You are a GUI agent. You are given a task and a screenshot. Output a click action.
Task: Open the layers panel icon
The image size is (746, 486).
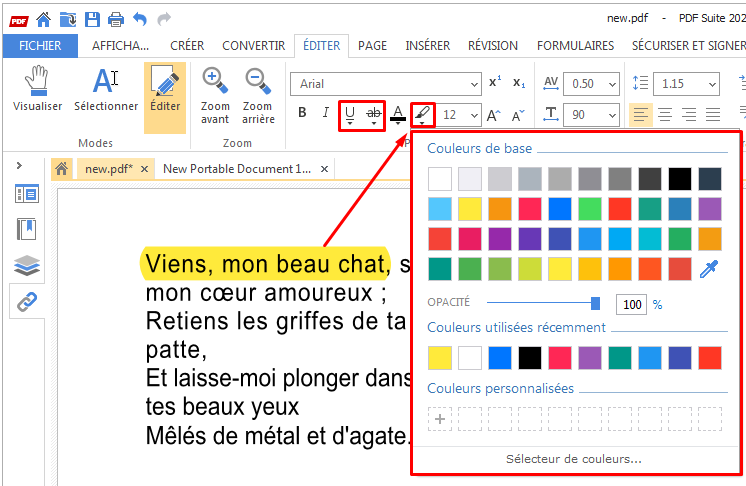pyautogui.click(x=27, y=265)
